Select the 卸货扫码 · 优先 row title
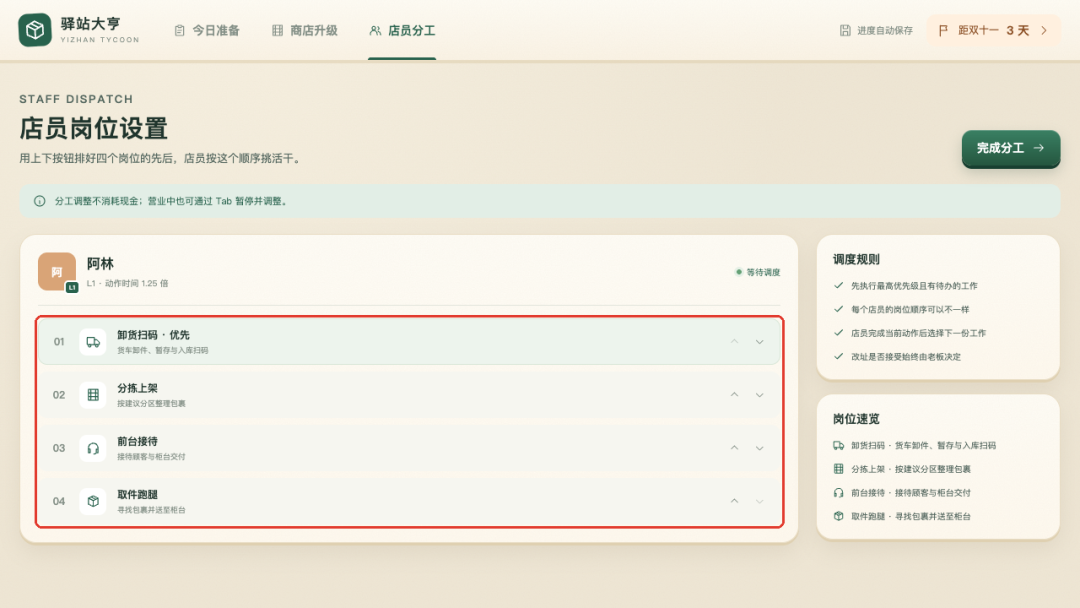The width and height of the screenshot is (1080, 608). pos(153,335)
